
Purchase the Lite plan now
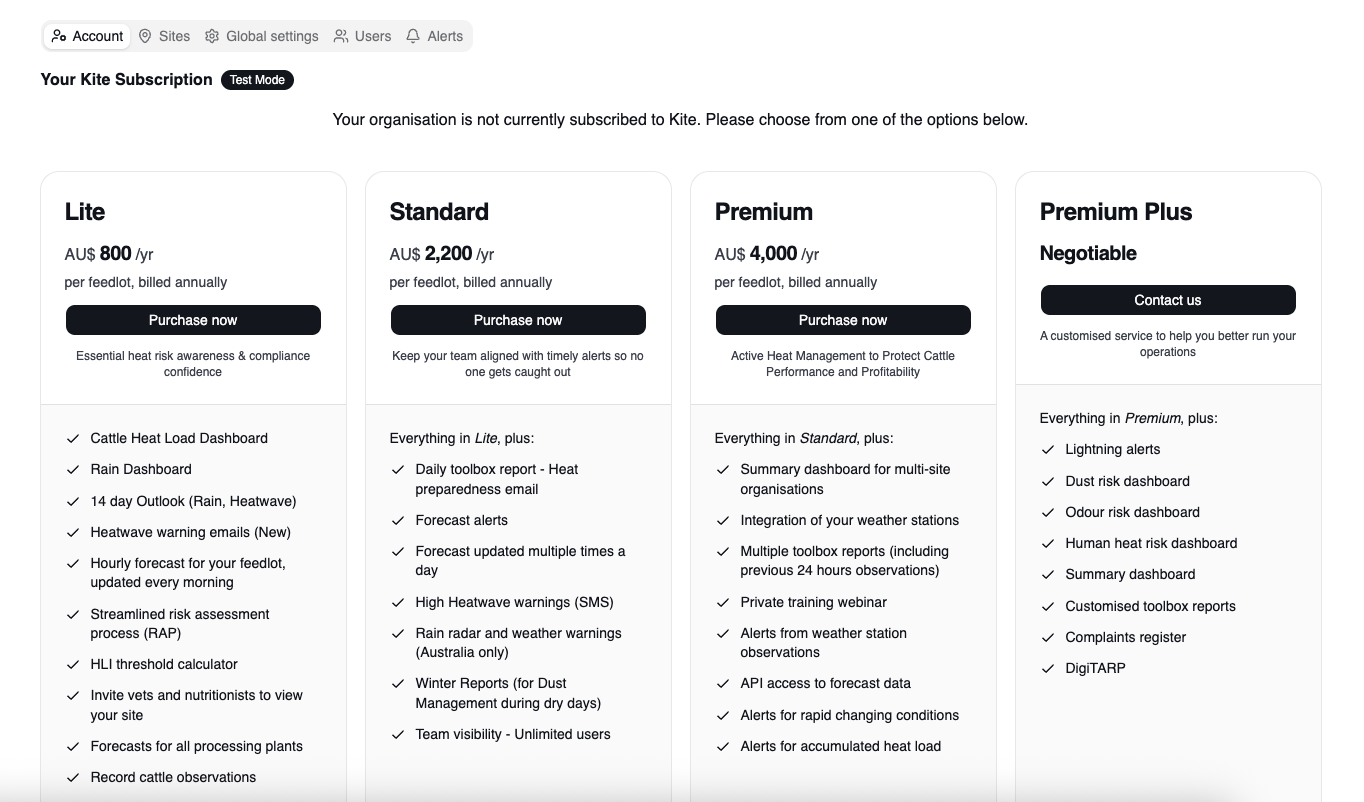pyautogui.click(x=193, y=320)
